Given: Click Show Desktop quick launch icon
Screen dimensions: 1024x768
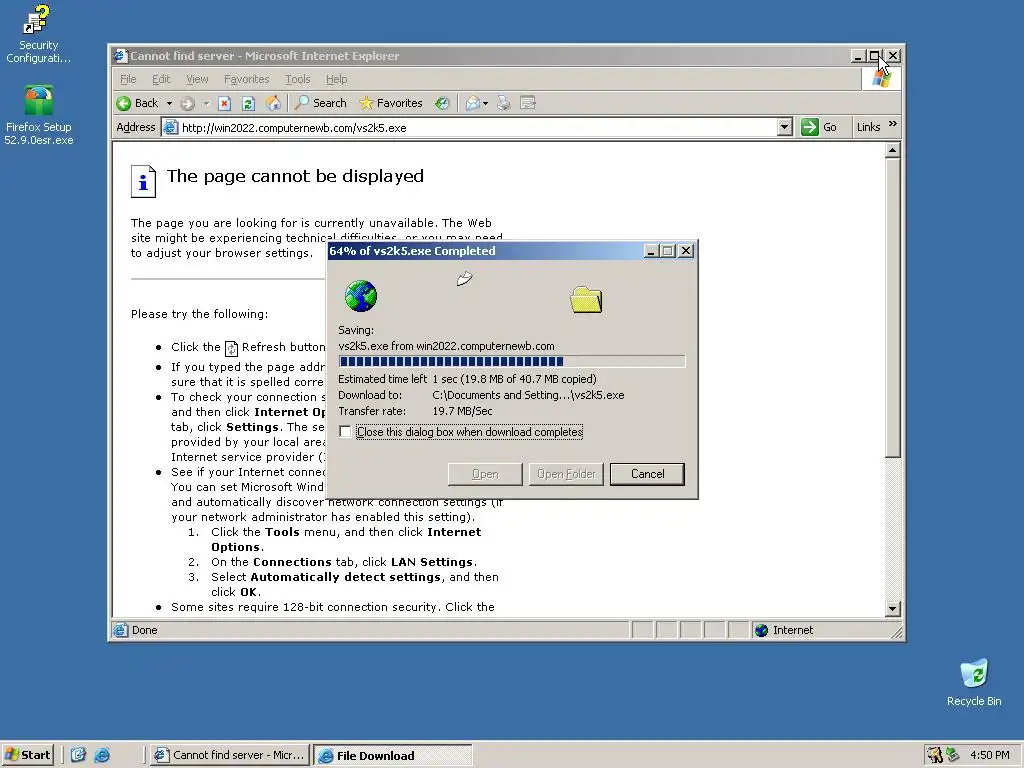Looking at the screenshot, I should (78, 755).
